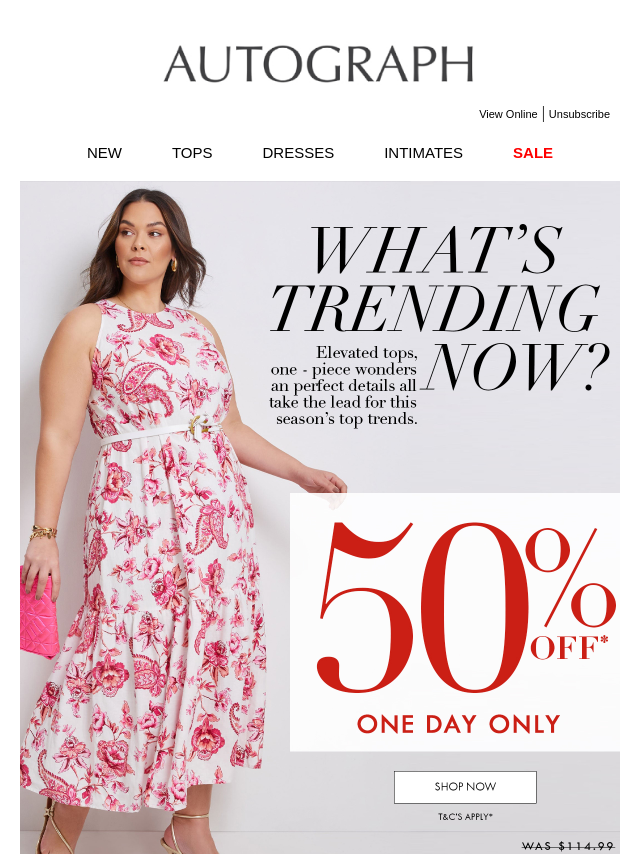Open the T&C's APPLY note
640x854 pixels.
click(x=465, y=816)
